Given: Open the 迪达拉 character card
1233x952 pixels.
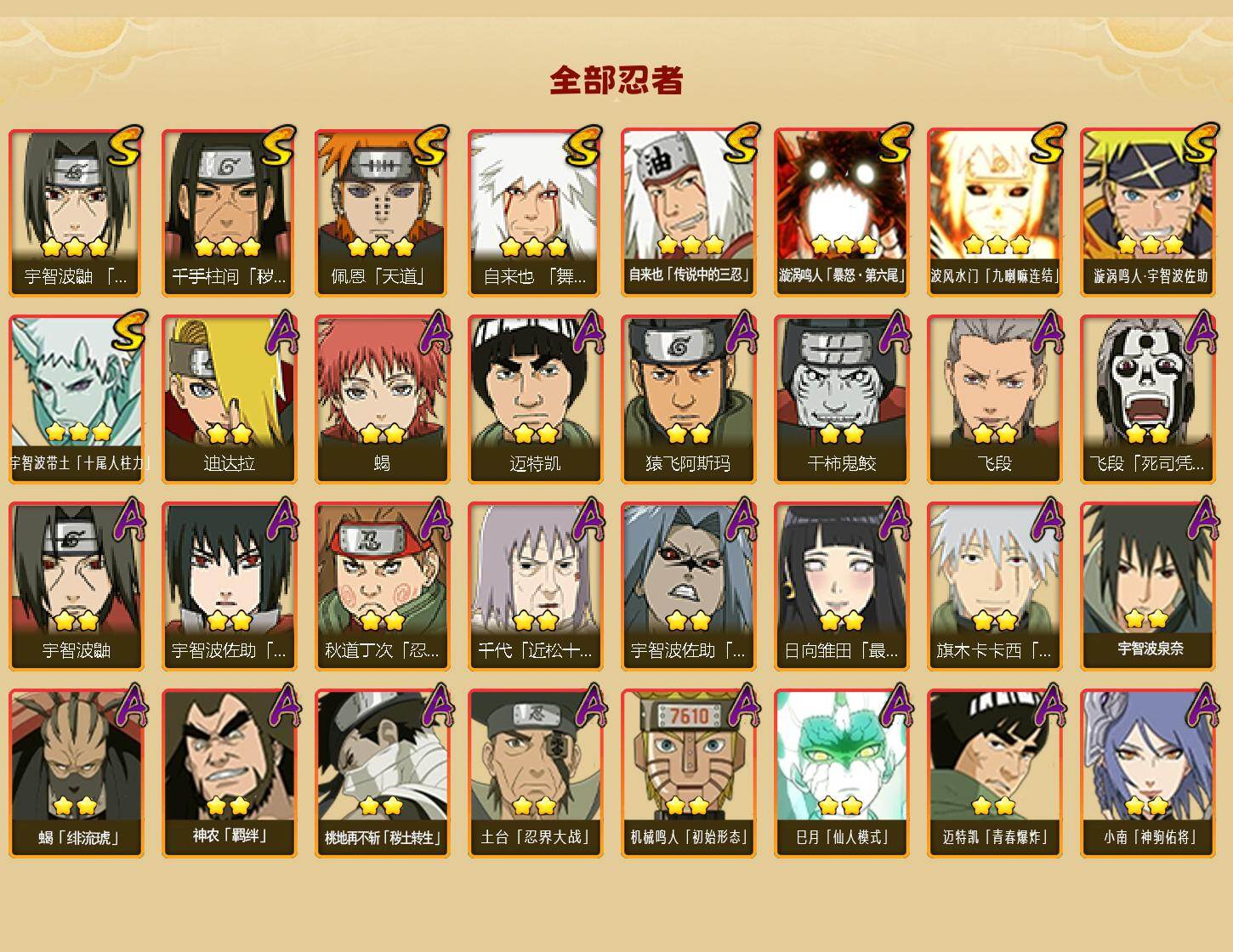Looking at the screenshot, I should click(x=229, y=399).
